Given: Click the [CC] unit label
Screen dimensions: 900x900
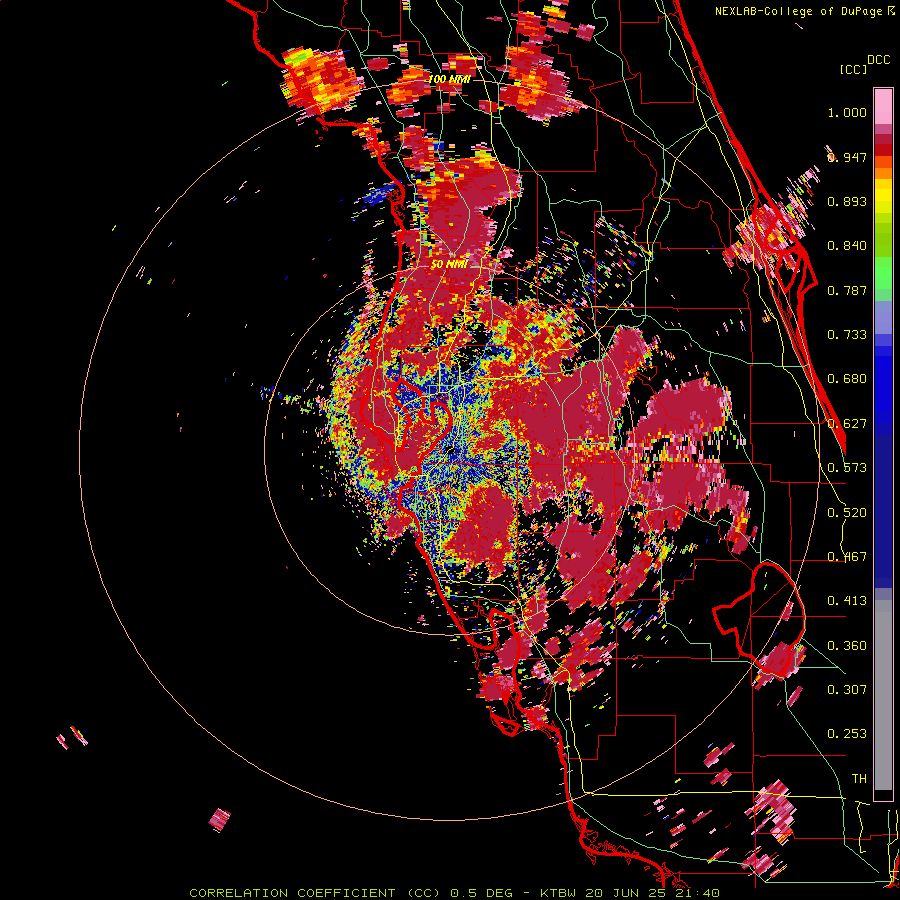Looking at the screenshot, I should coord(853,69).
